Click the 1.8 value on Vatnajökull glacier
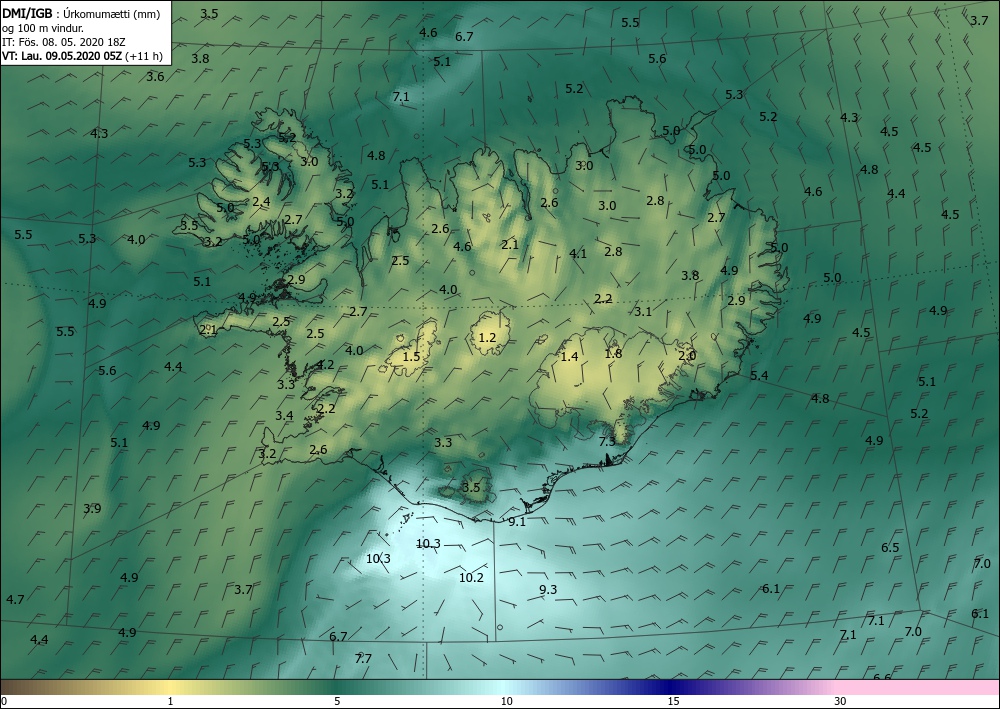Screen dimensions: 1000x709 (613, 354)
